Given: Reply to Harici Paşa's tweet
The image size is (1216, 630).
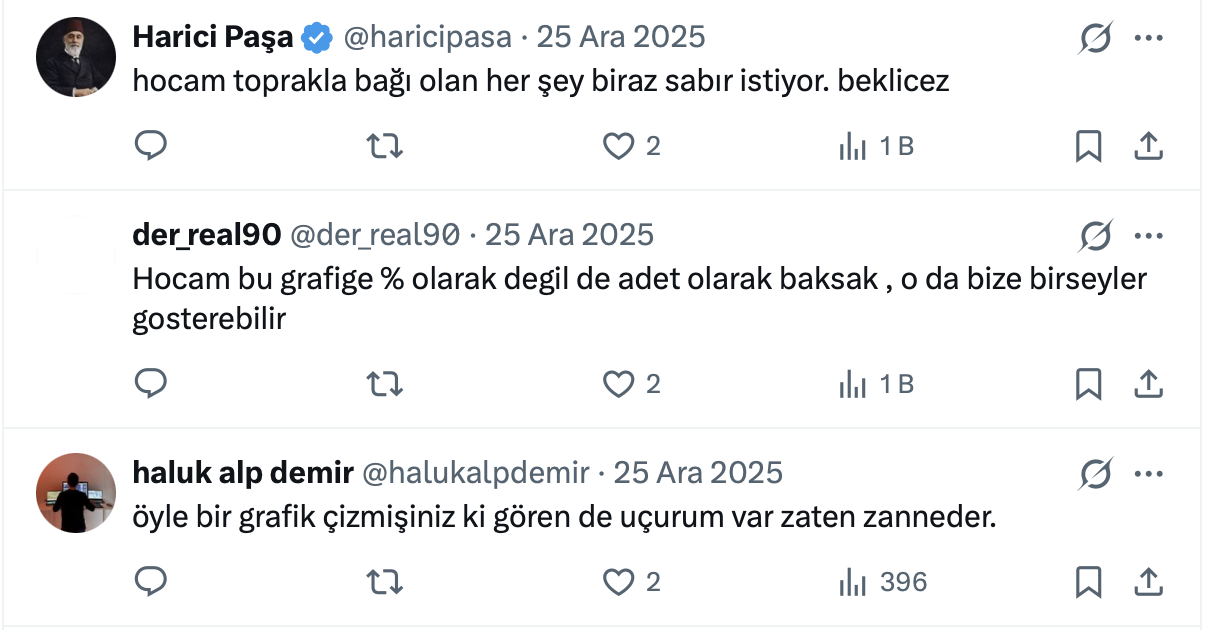Looking at the screenshot, I should click(x=150, y=146).
